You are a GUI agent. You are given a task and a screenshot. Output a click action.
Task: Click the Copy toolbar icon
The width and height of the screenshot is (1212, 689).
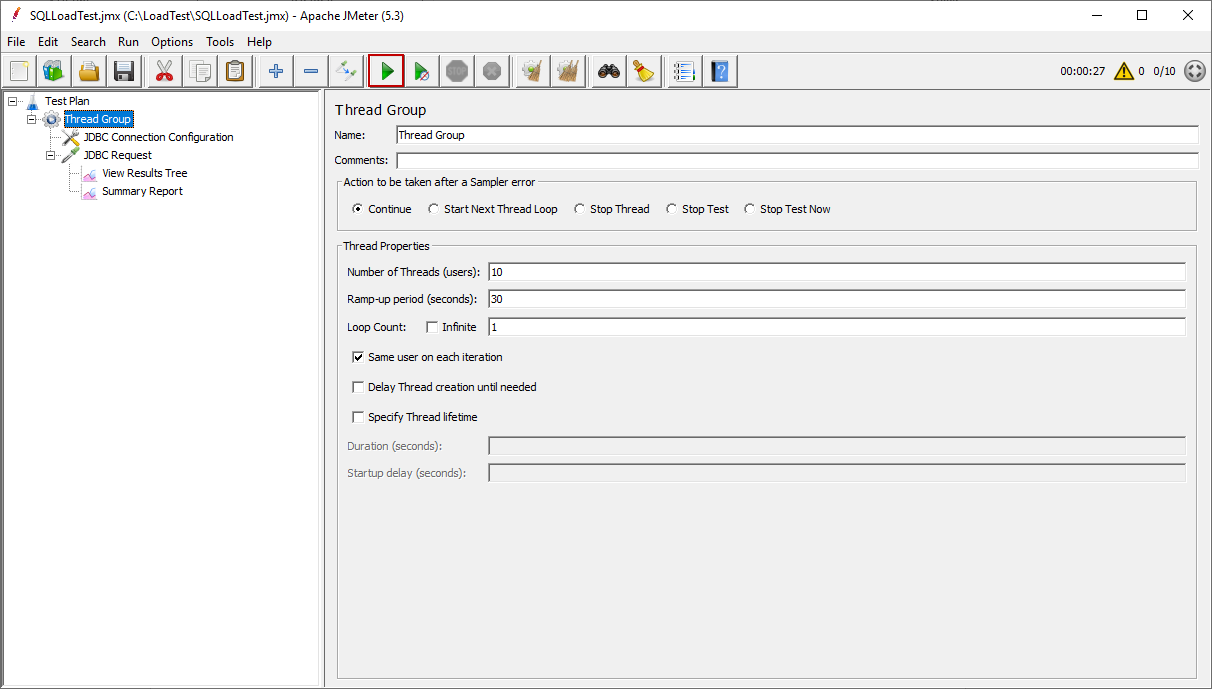200,71
